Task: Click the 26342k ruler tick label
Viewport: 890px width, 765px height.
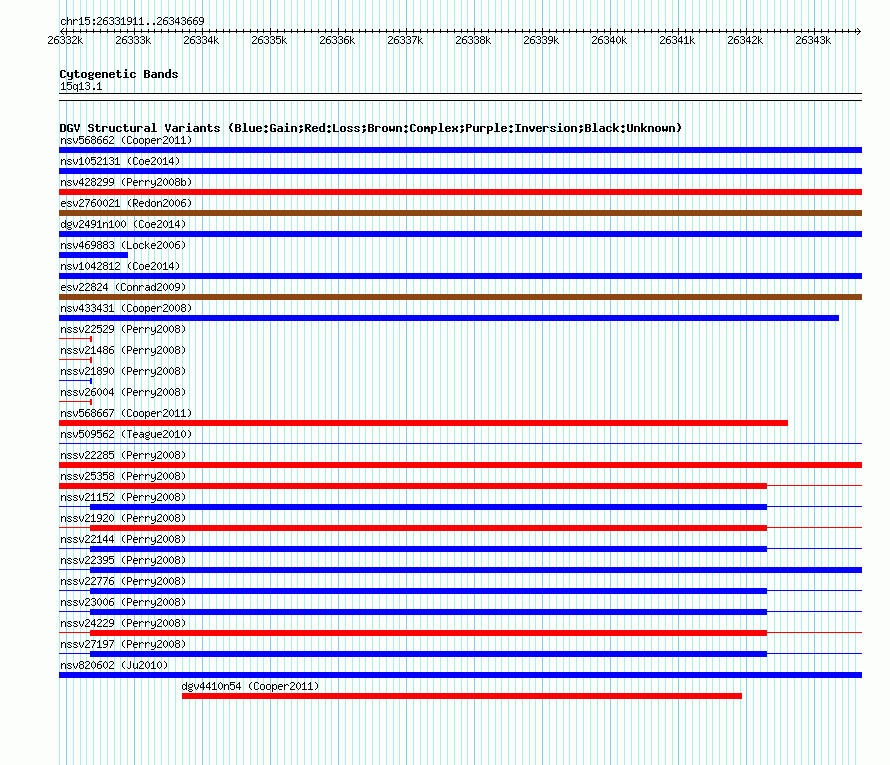Action: 745,40
